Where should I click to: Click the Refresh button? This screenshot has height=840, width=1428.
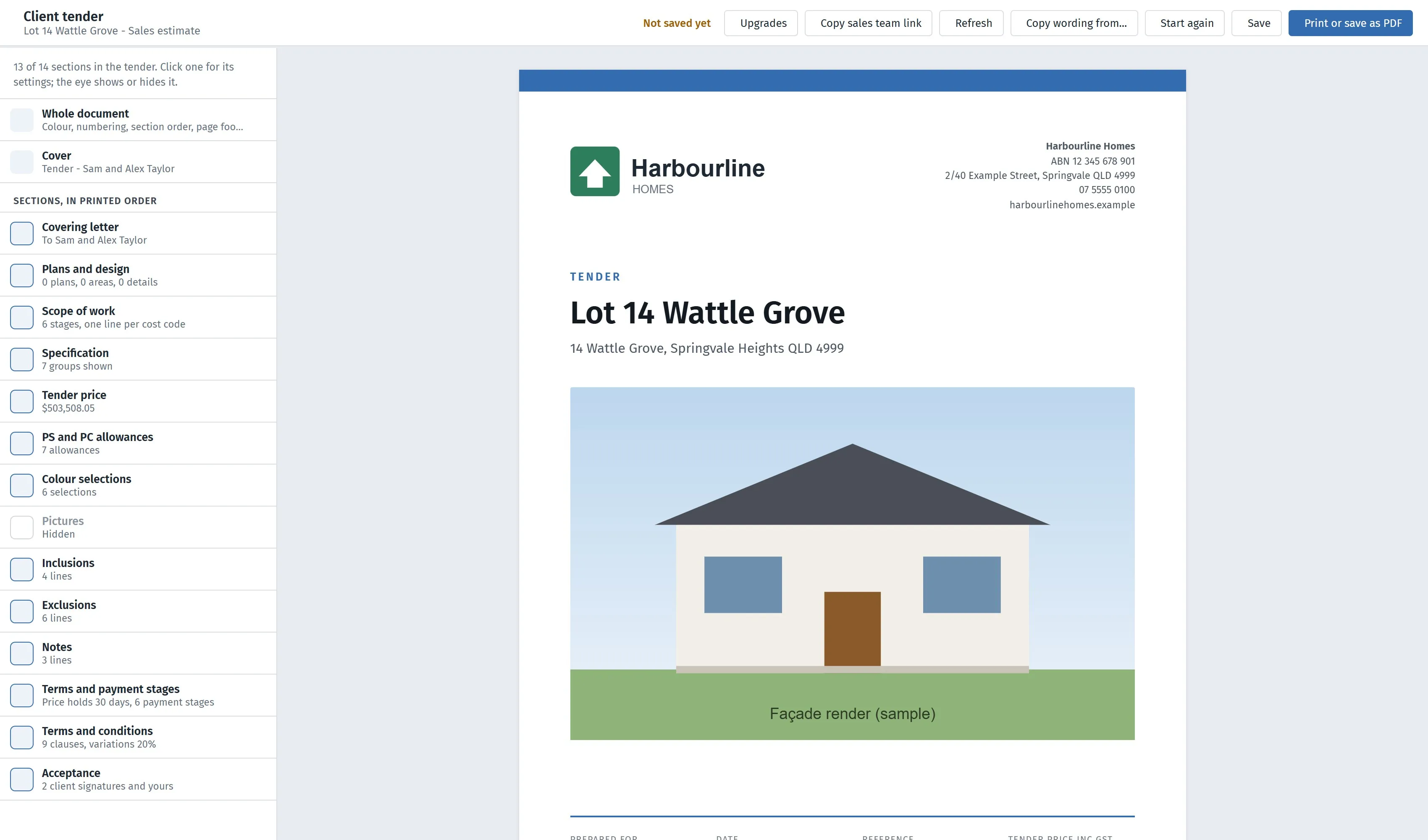click(971, 23)
